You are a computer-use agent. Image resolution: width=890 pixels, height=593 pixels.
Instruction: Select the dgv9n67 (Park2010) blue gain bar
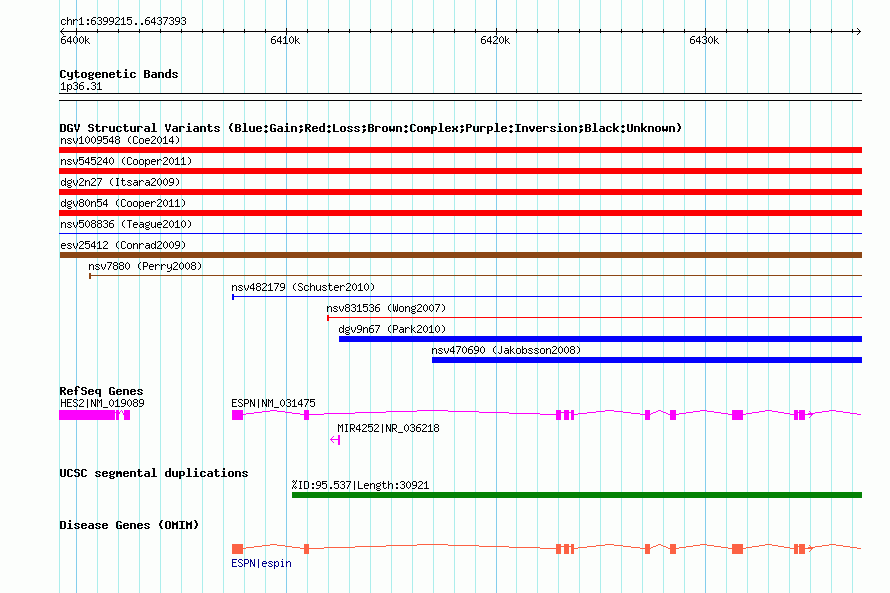pos(601,339)
